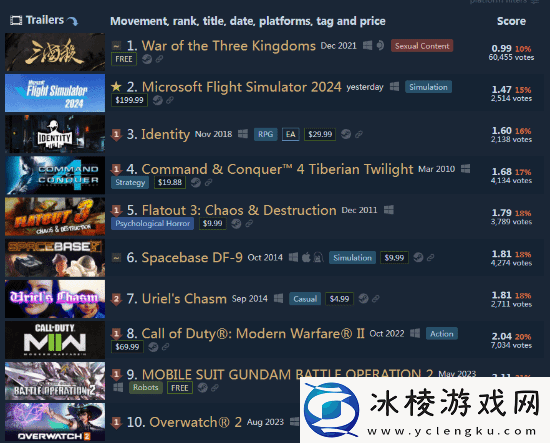Screen dimensions: 550x443
Task: Open the Spacebase DF-9 game title link
Action: point(192,257)
